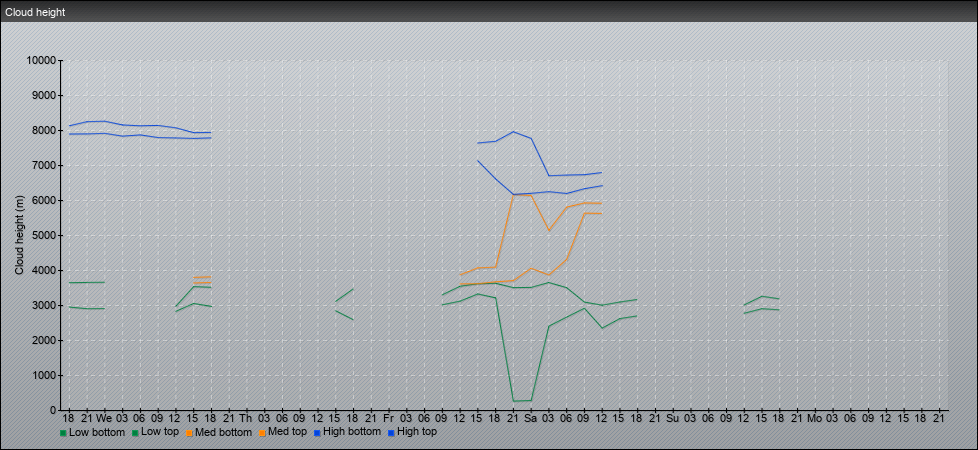Click the Cloud height panel title
978x450 pixels.
35,12
